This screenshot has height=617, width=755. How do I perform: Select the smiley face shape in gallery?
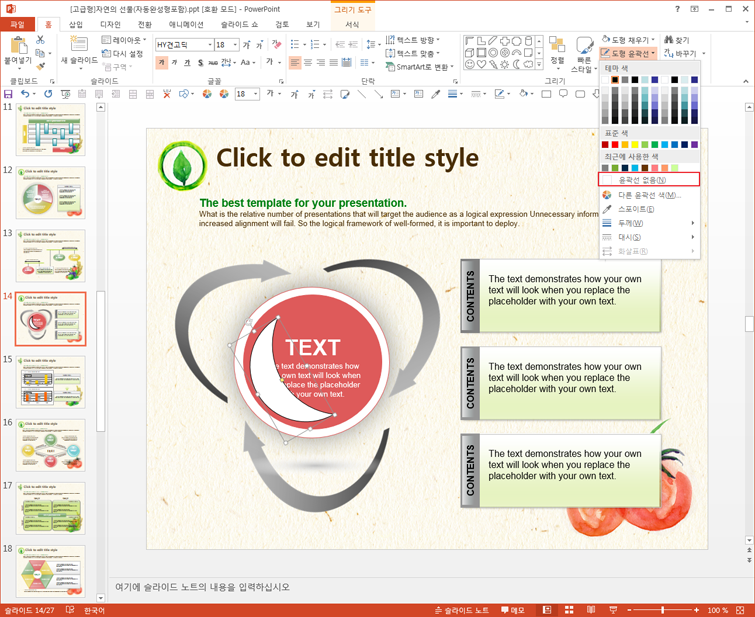click(x=469, y=64)
